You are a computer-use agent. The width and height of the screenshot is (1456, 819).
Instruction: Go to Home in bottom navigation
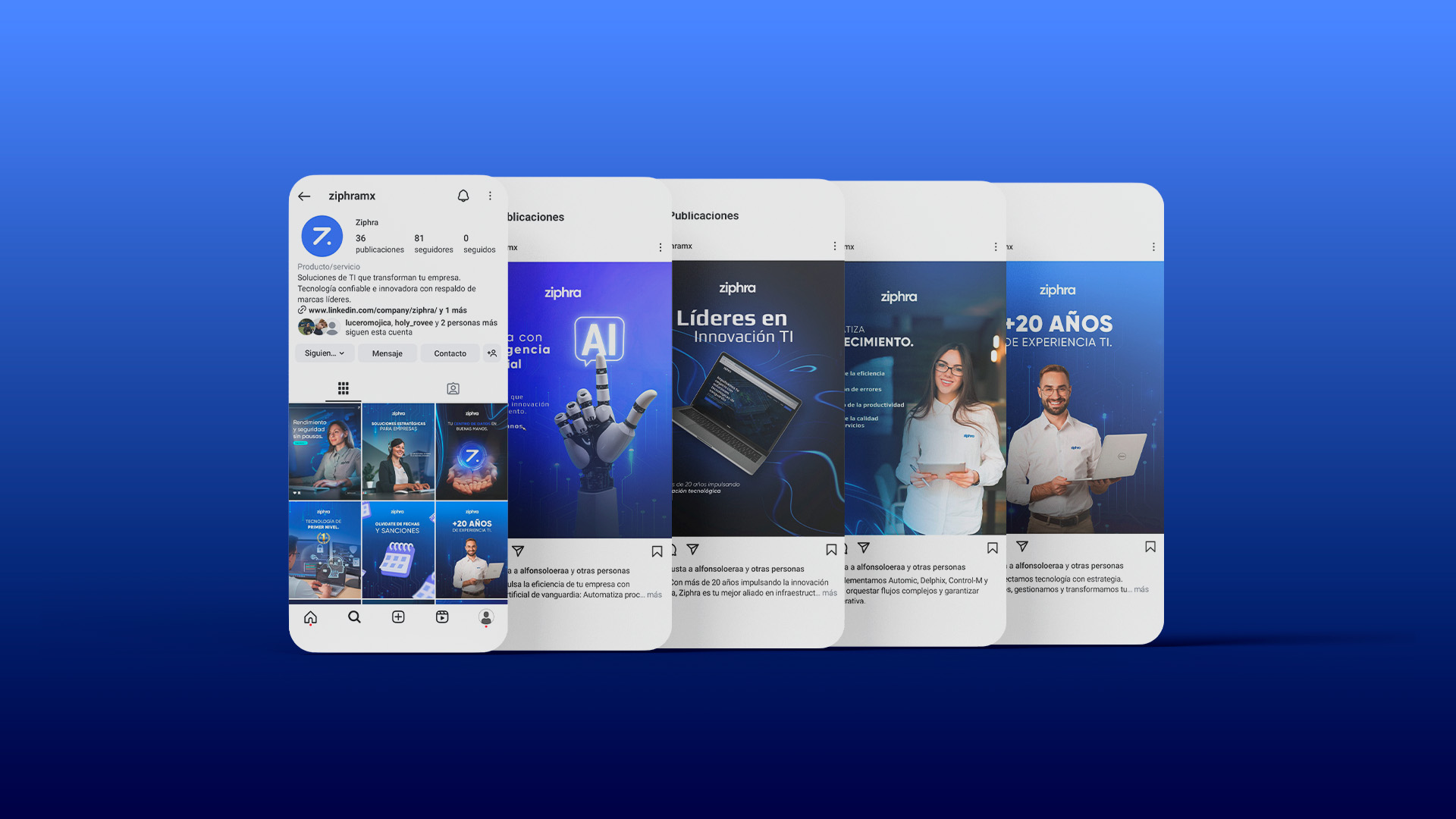click(x=310, y=617)
